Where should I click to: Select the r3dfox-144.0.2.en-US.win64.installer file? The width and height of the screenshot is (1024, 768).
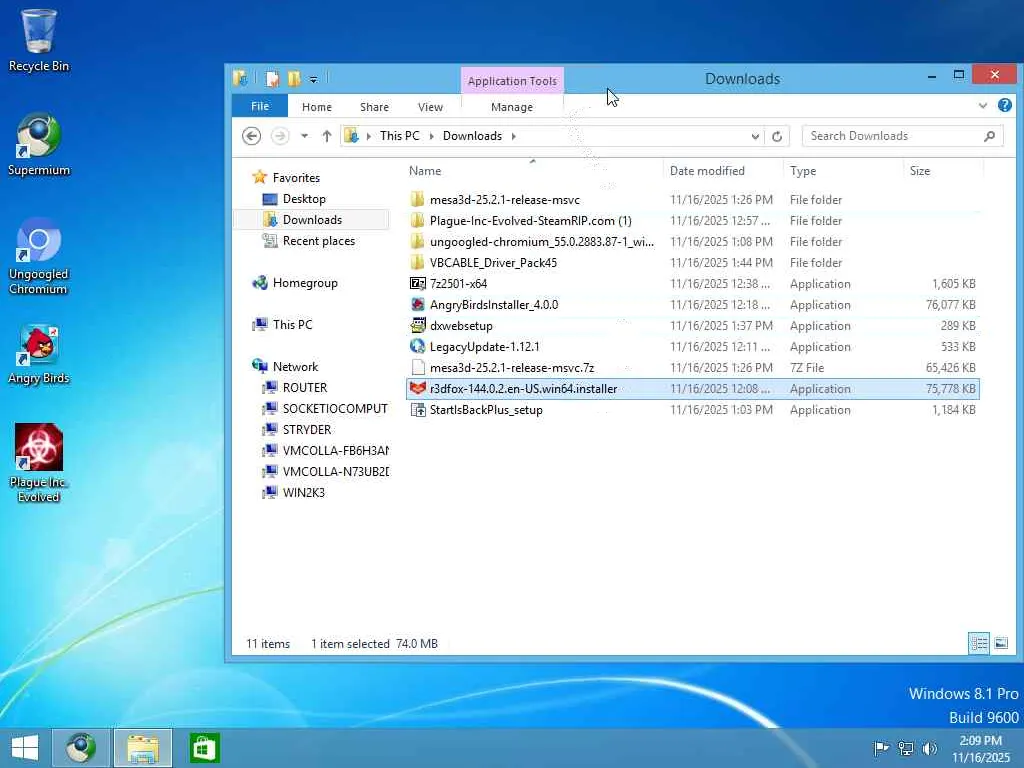693,389
